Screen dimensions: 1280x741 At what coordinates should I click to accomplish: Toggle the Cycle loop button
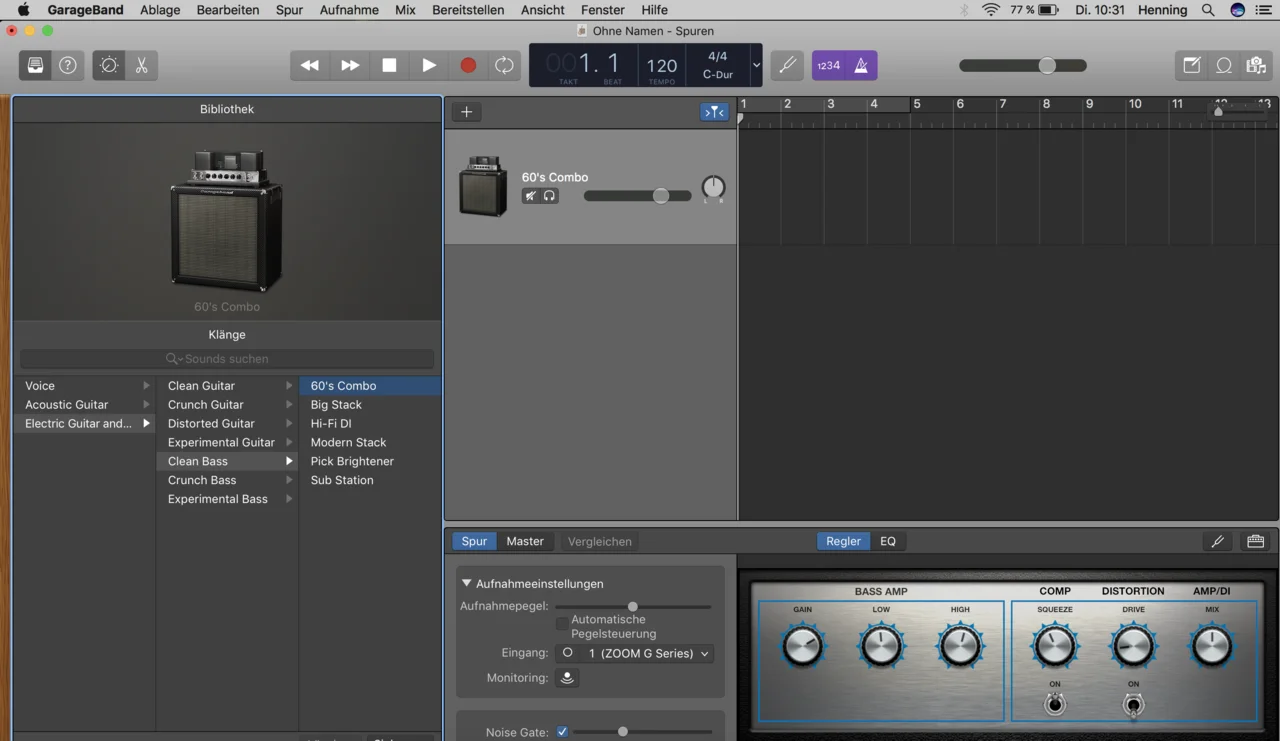(x=504, y=65)
